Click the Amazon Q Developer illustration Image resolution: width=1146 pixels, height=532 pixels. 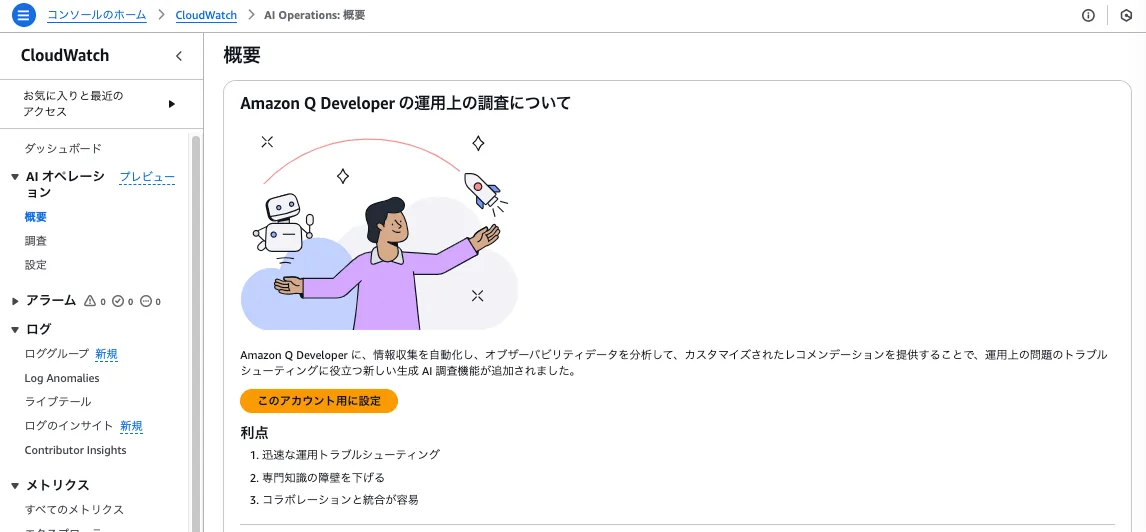click(x=379, y=232)
